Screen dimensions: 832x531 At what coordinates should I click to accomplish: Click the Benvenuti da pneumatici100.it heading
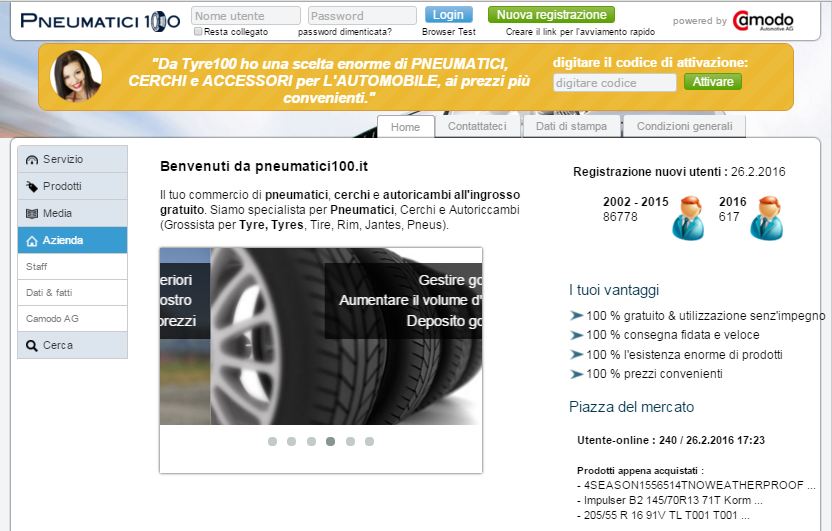click(x=264, y=167)
